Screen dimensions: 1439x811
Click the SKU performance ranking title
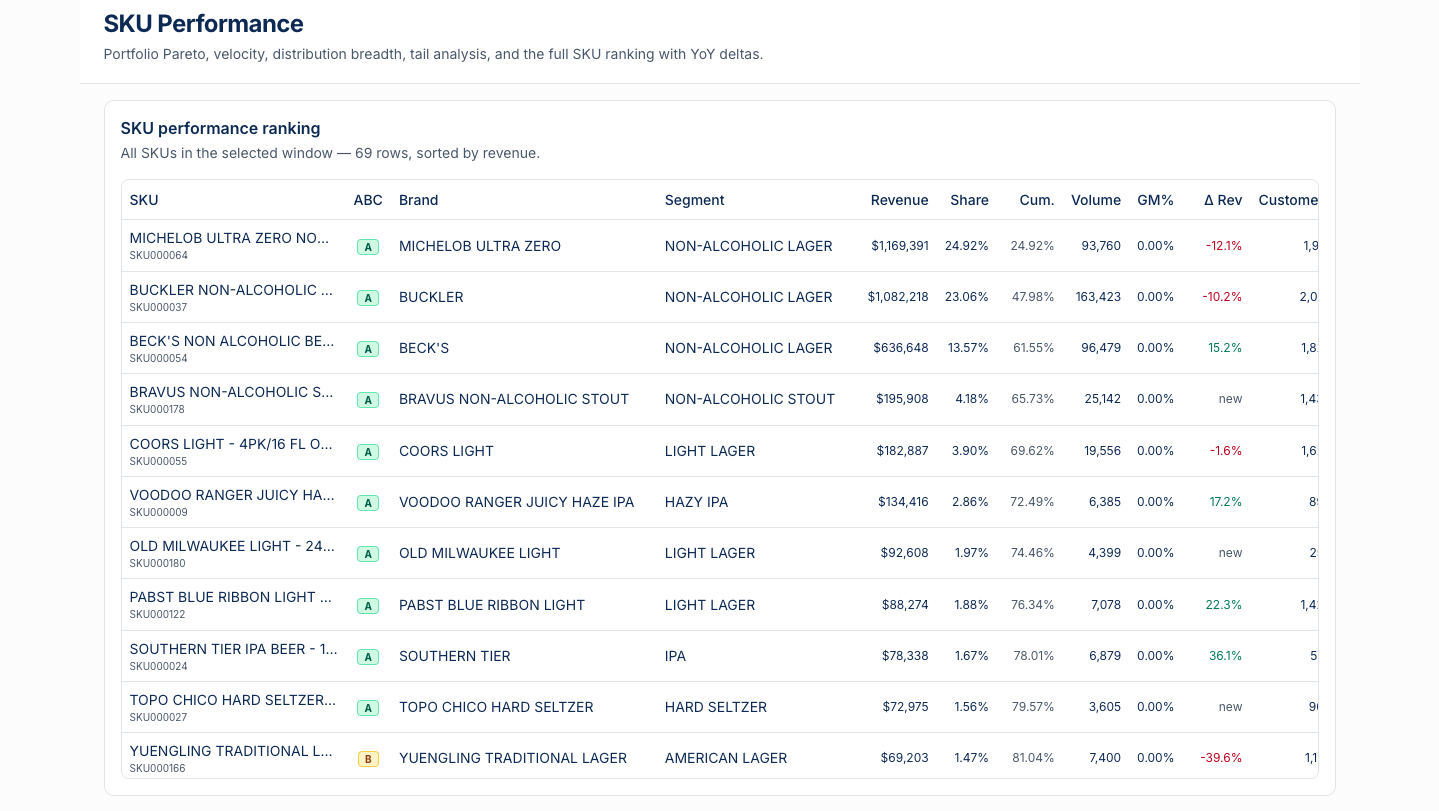tap(220, 128)
